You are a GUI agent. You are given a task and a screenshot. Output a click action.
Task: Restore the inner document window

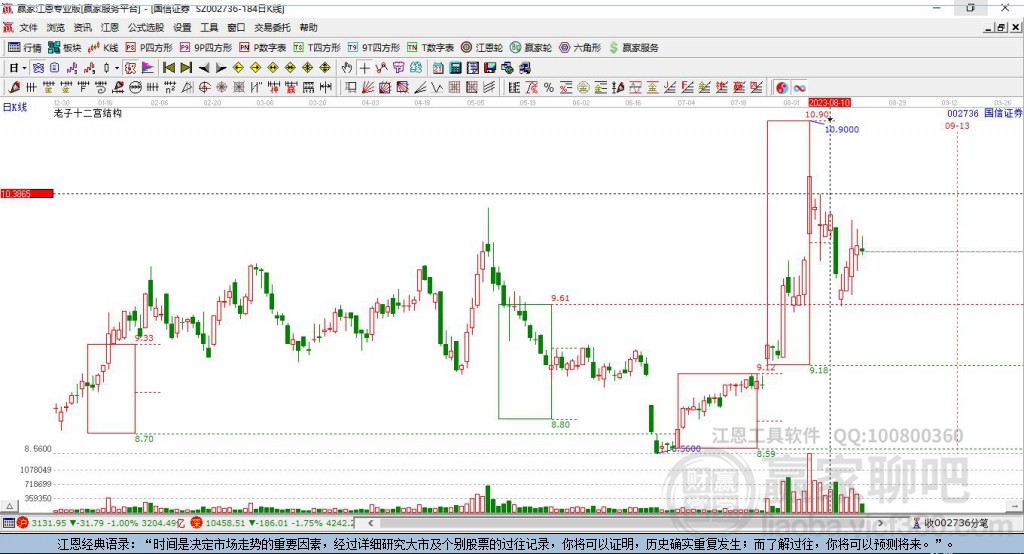[1001, 27]
